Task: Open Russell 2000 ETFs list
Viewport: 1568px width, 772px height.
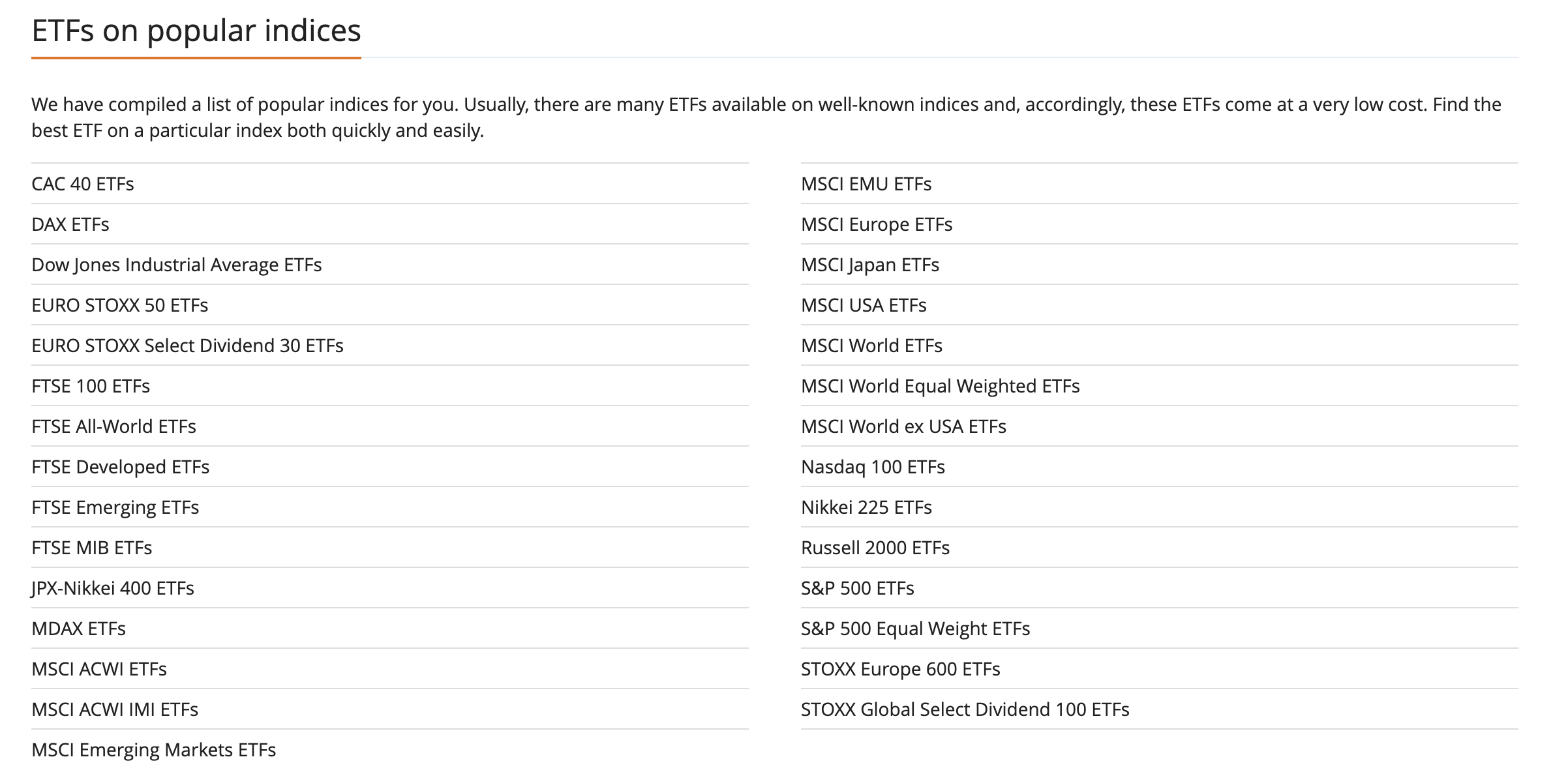Action: coord(875,548)
